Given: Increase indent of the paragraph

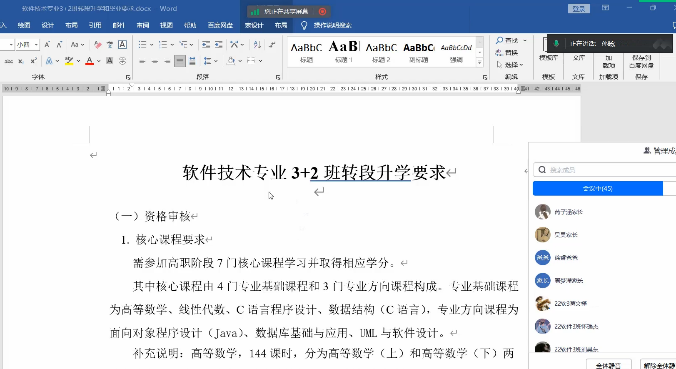Looking at the screenshot, I should [x=219, y=44].
